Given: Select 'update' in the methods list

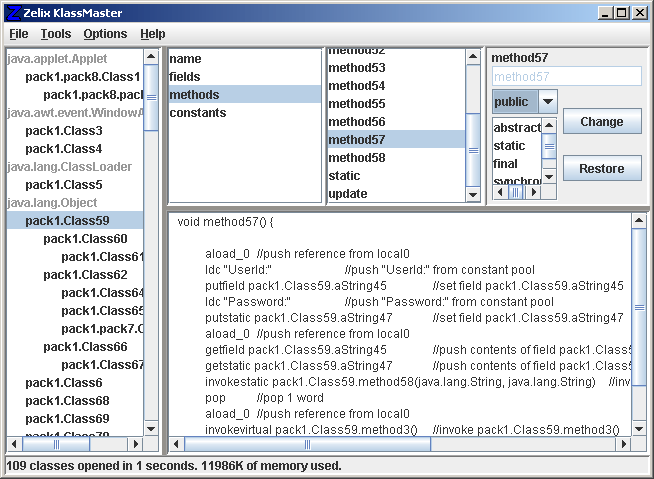Looking at the screenshot, I should (x=396, y=193).
